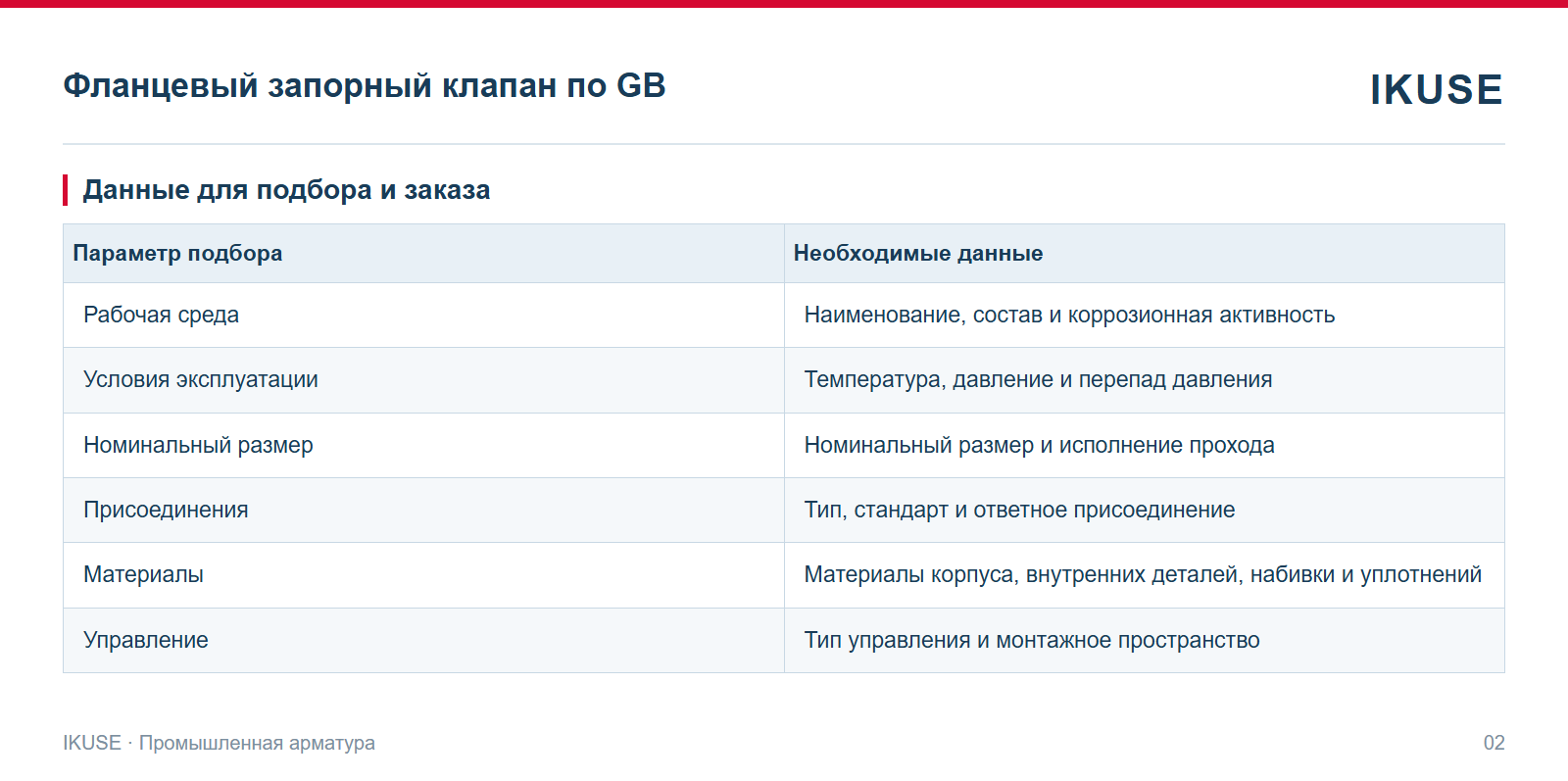Select "Тип управления и монтажное пространство" cell
Image resolution: width=1568 pixels, height=781 pixels.
click(x=1145, y=640)
